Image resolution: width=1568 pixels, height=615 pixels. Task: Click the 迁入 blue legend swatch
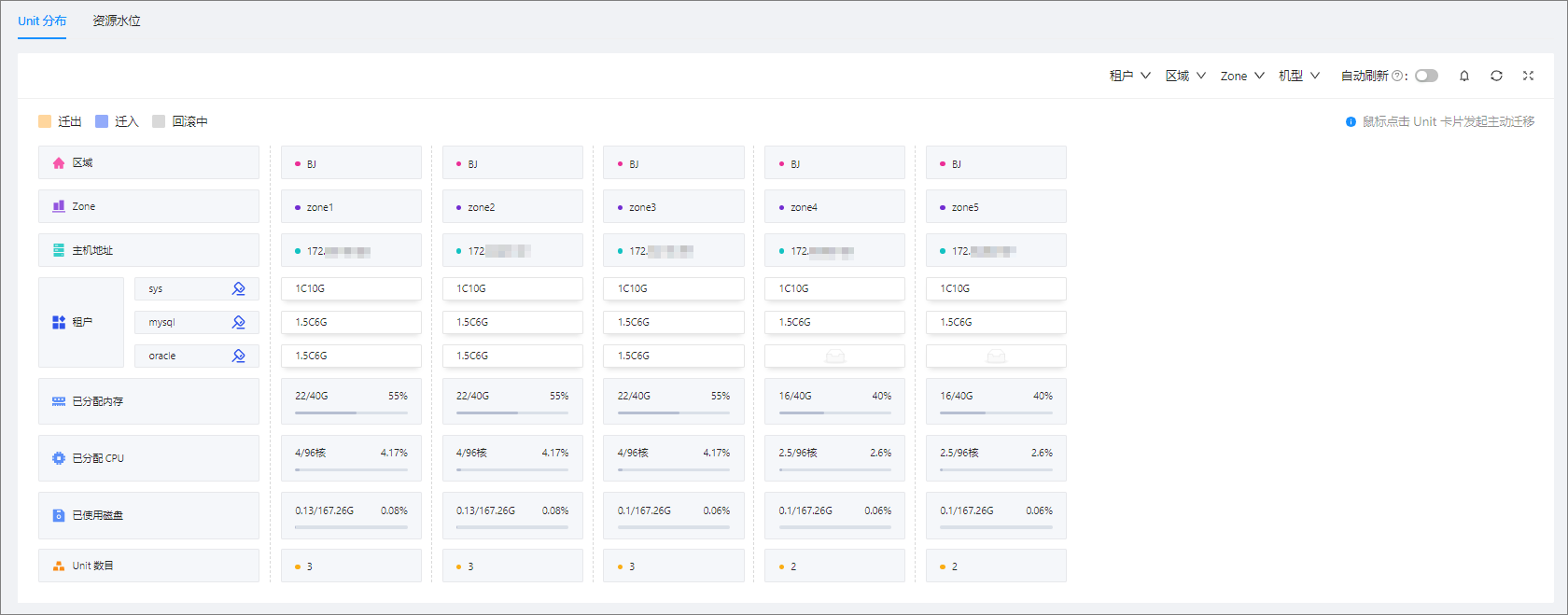(x=102, y=121)
